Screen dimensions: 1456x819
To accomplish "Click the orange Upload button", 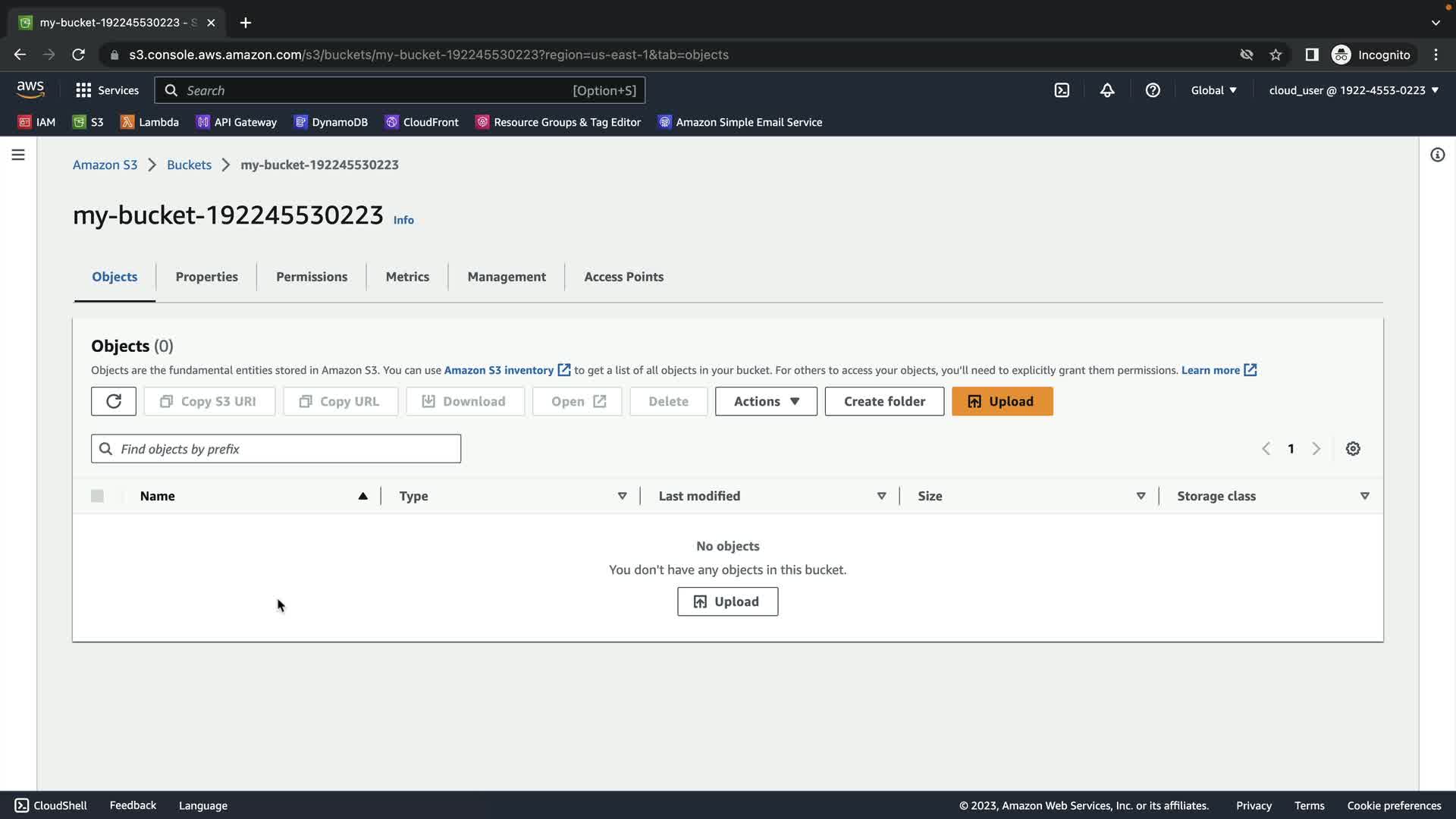I will coord(1002,401).
